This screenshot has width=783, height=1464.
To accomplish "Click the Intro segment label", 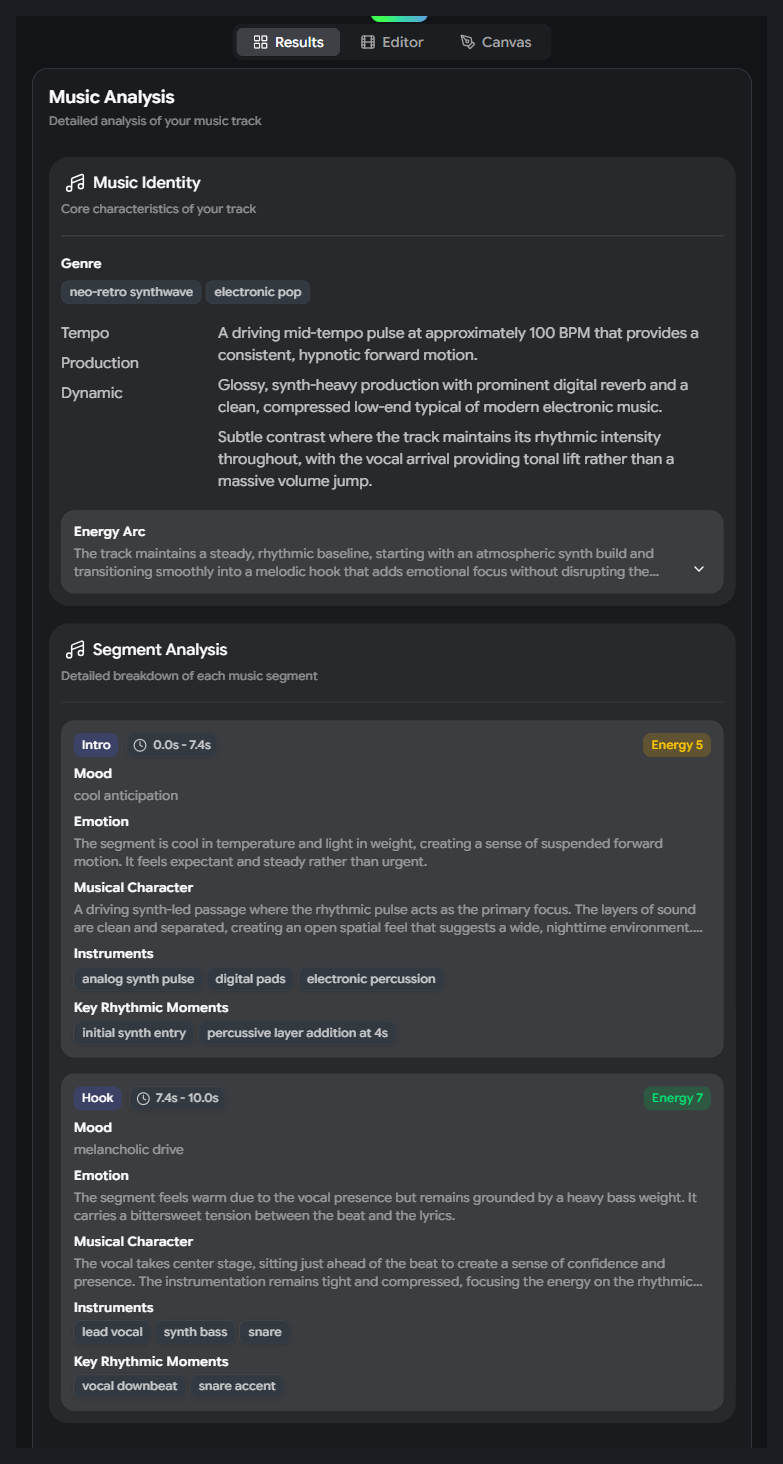I will click(96, 745).
